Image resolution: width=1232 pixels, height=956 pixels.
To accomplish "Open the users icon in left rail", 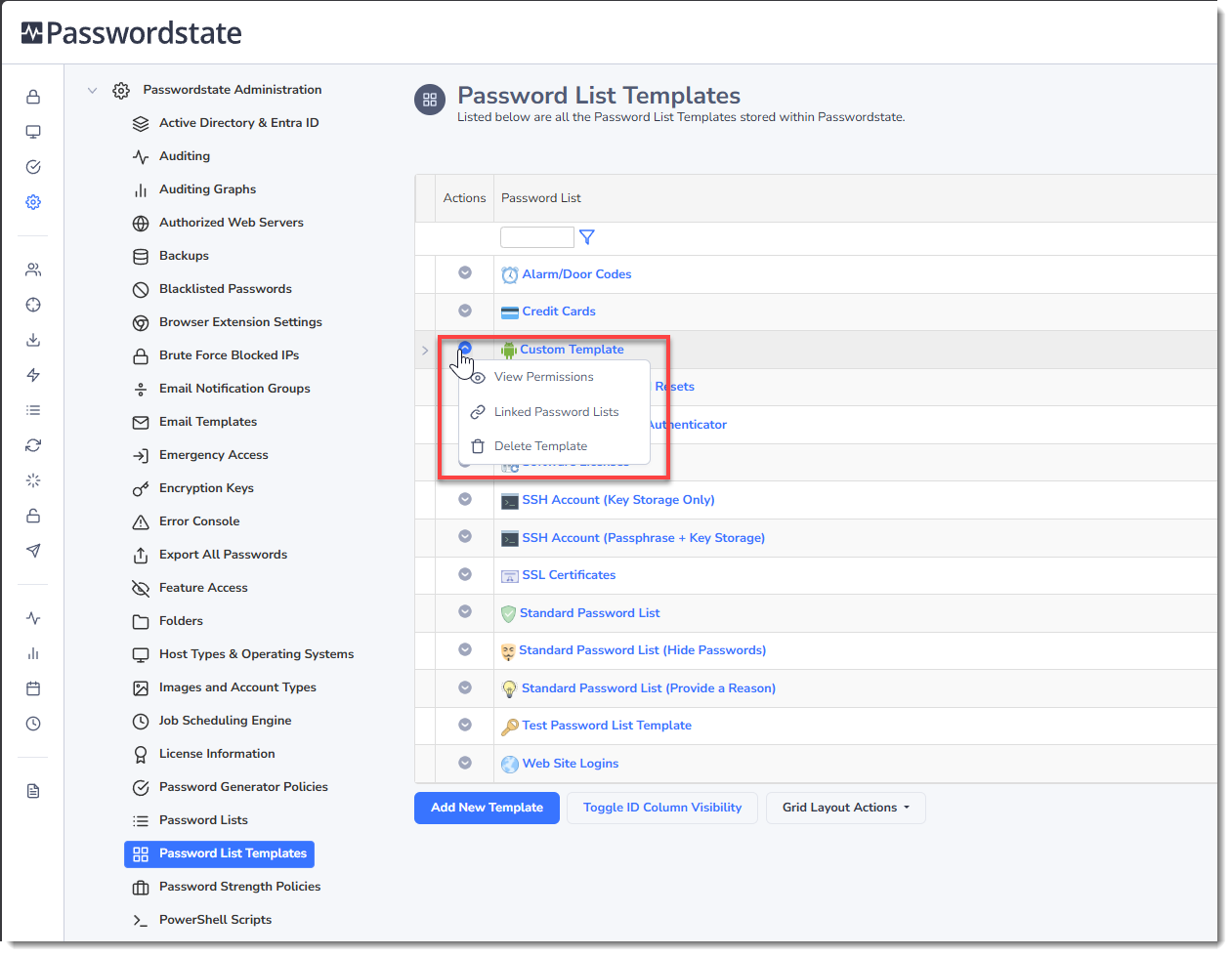I will (33, 270).
